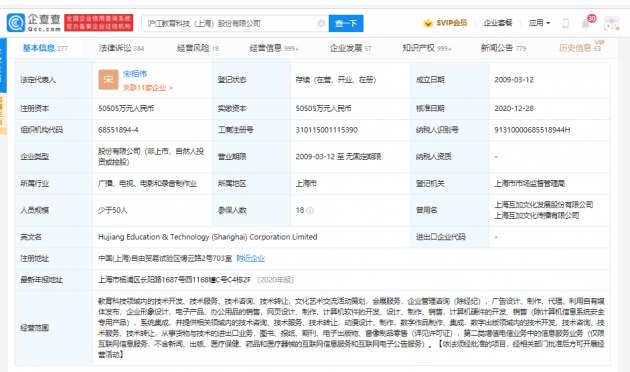
Task: Select latest annual report address text
Action: (x=174, y=280)
